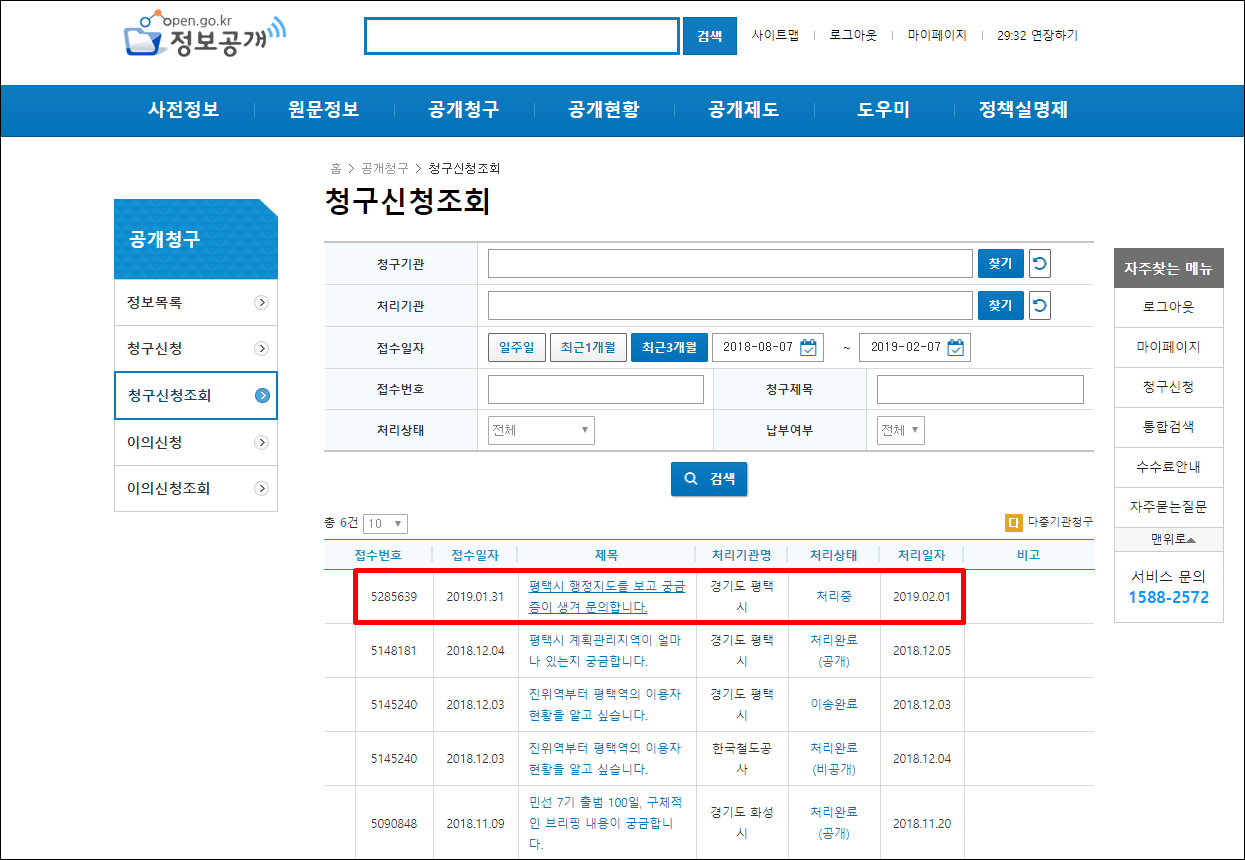Viewport: 1245px width, 860px height.
Task: Select the 최근1개월 date range
Action: point(589,347)
